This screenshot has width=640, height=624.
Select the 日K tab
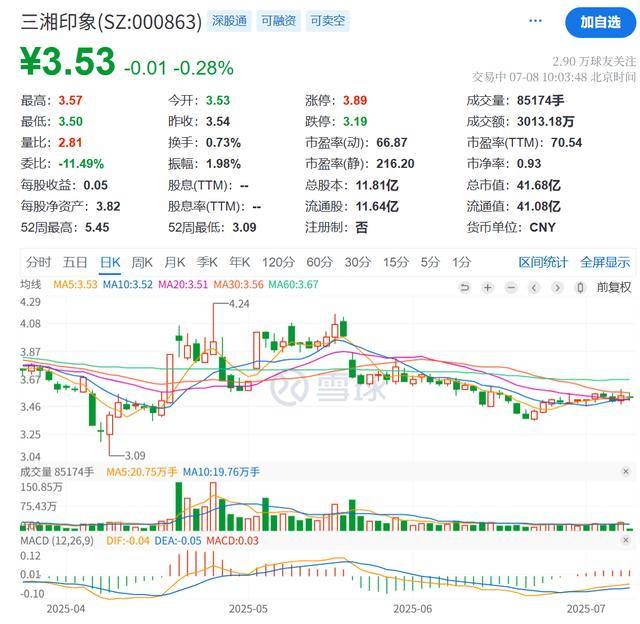(x=110, y=262)
